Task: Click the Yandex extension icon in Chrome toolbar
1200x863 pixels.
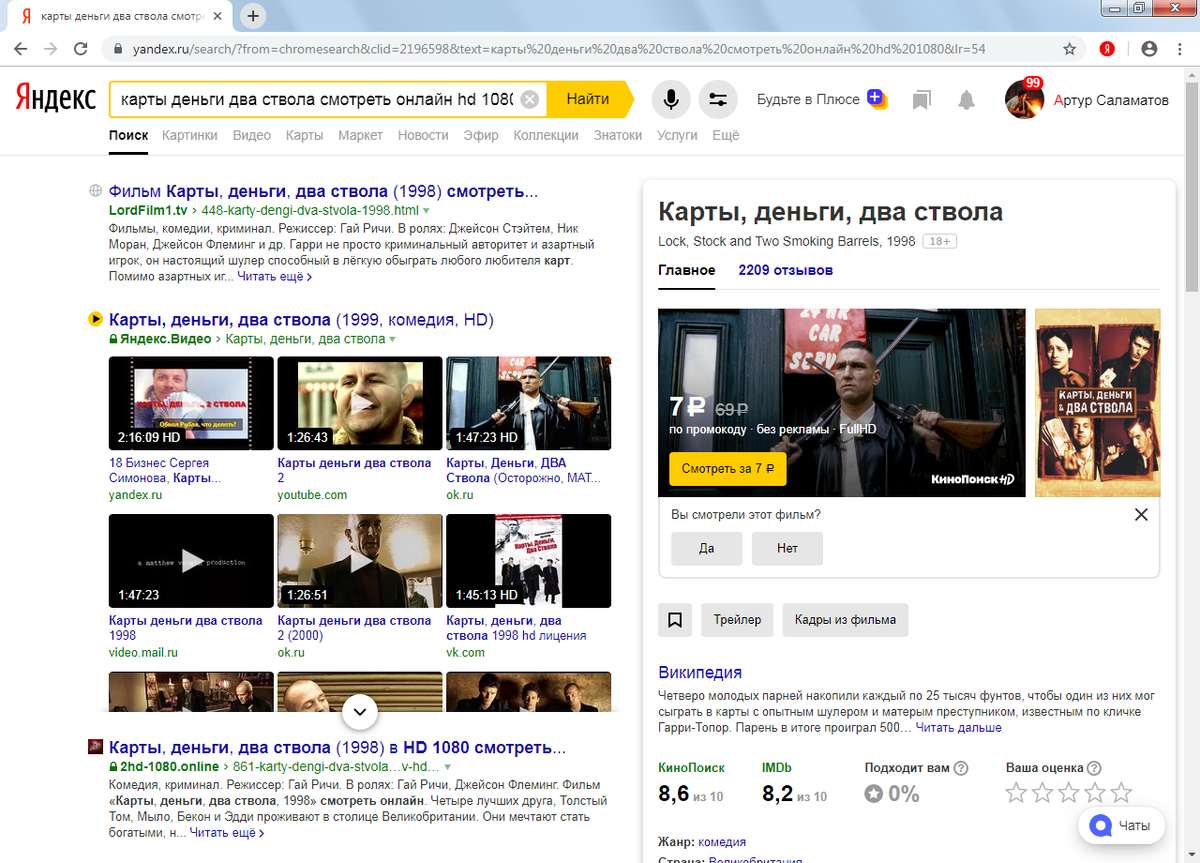Action: pyautogui.click(x=1108, y=48)
